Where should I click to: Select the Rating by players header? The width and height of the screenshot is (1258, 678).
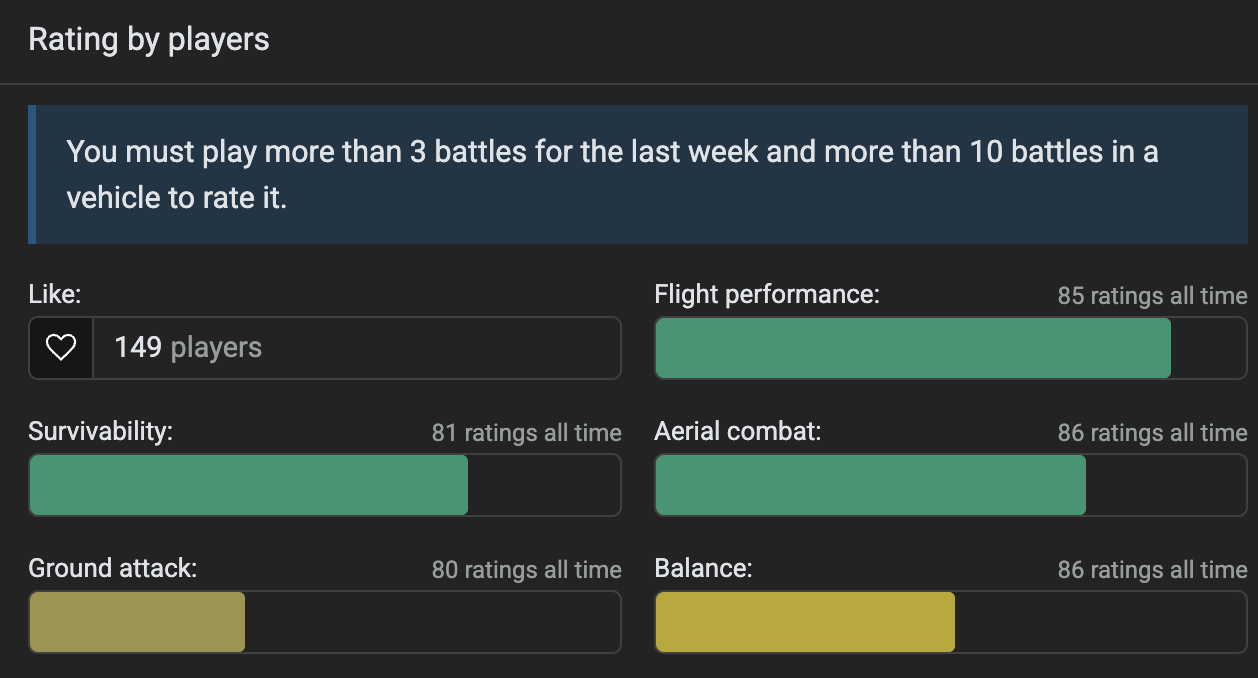[x=149, y=40]
